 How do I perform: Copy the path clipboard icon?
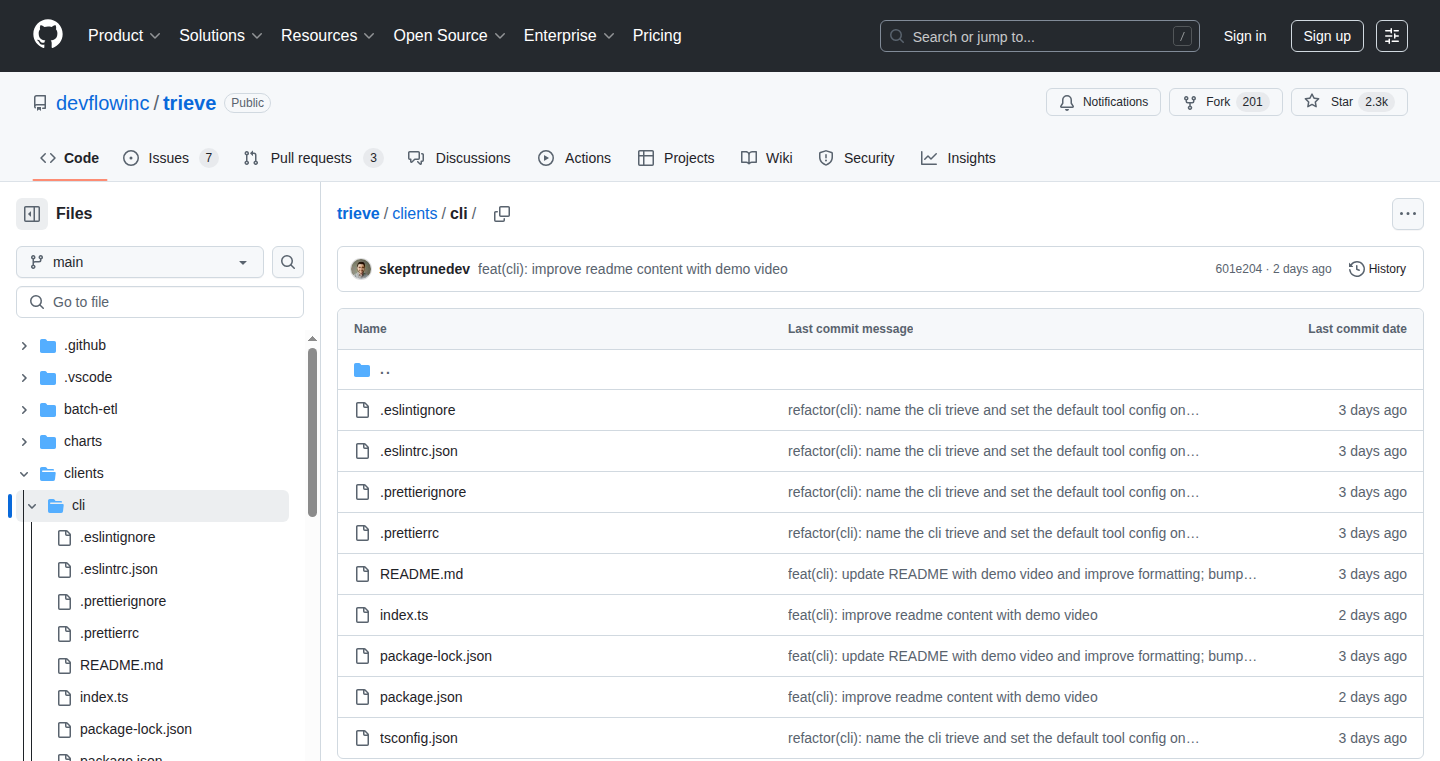point(502,214)
